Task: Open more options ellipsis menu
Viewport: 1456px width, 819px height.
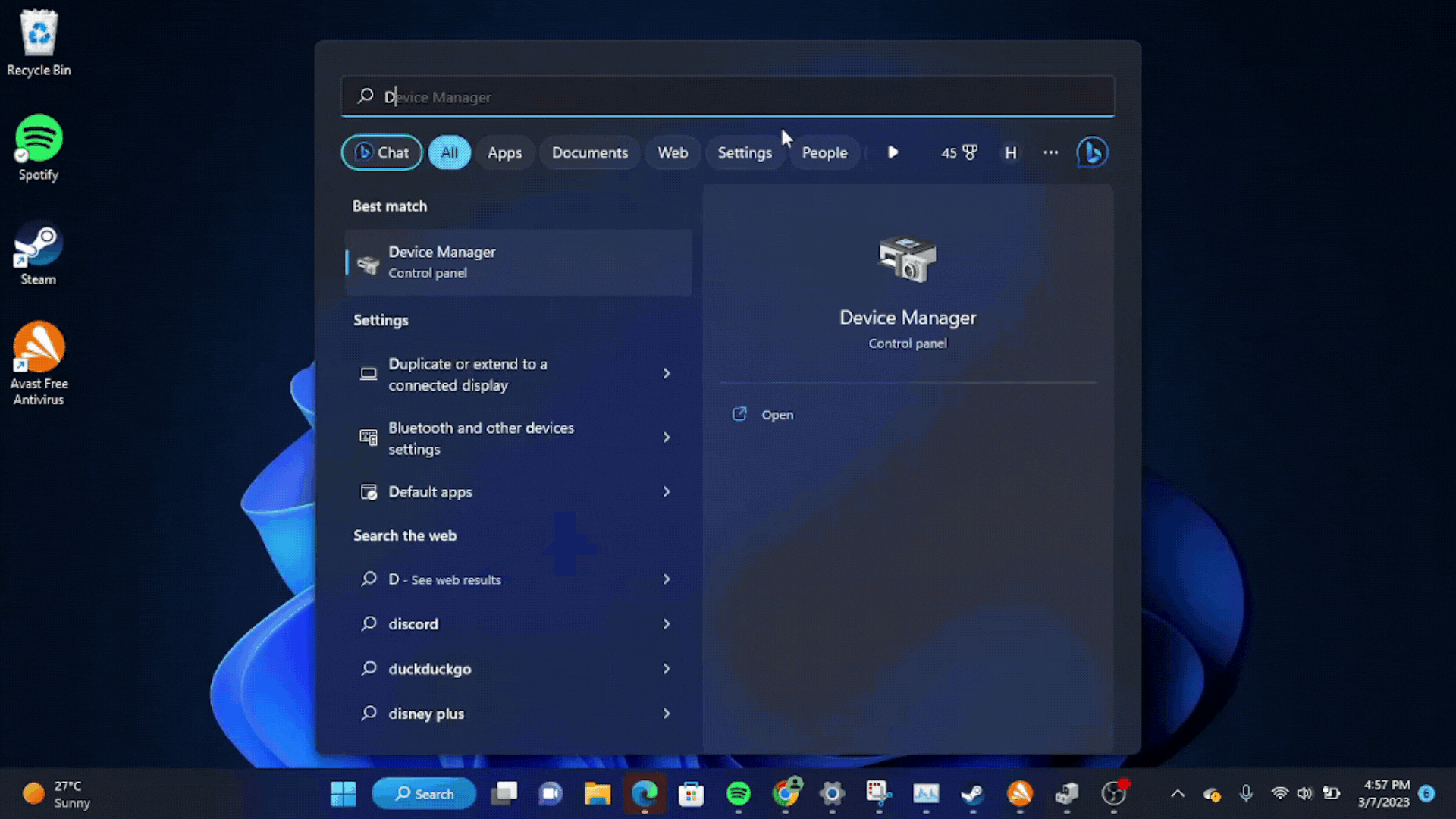Action: click(x=1050, y=152)
